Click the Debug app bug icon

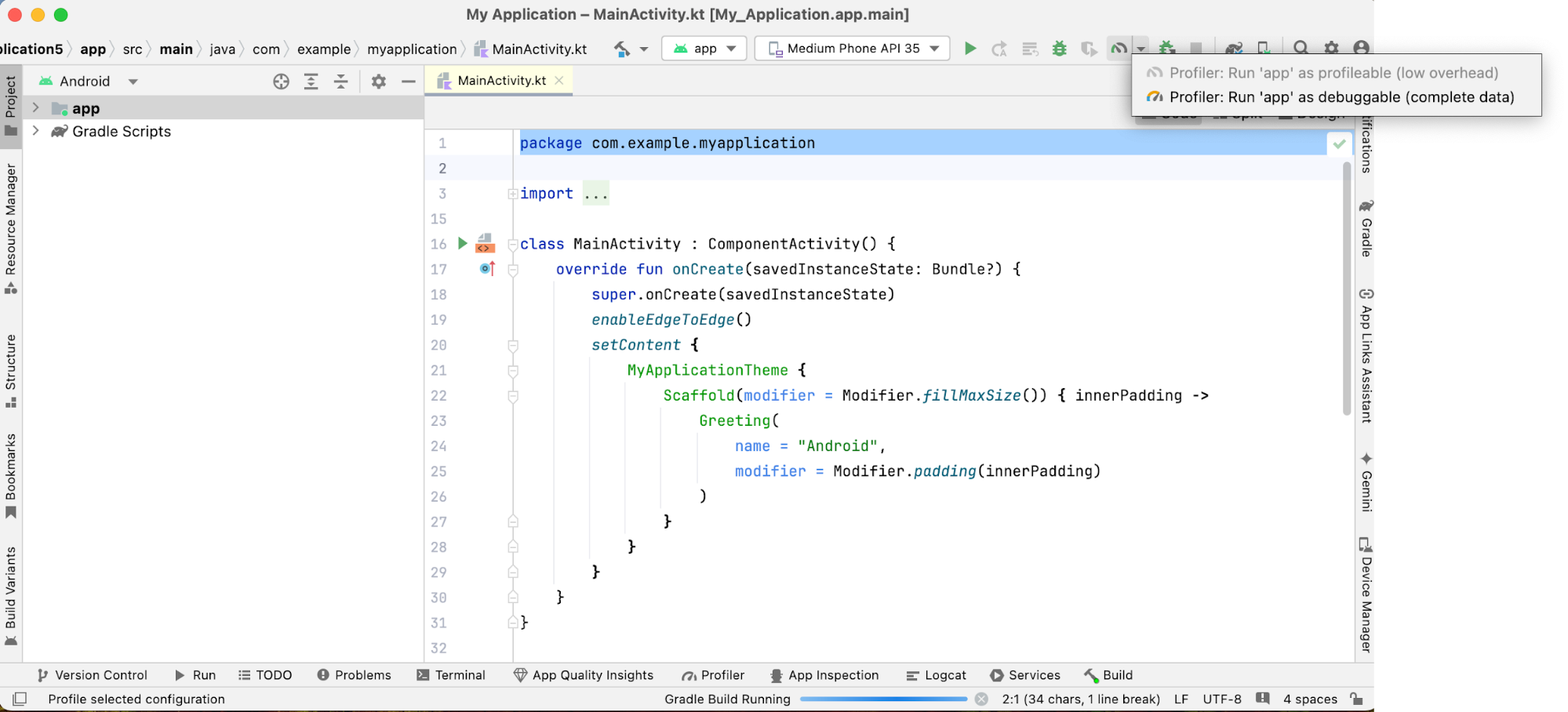pyautogui.click(x=1059, y=49)
